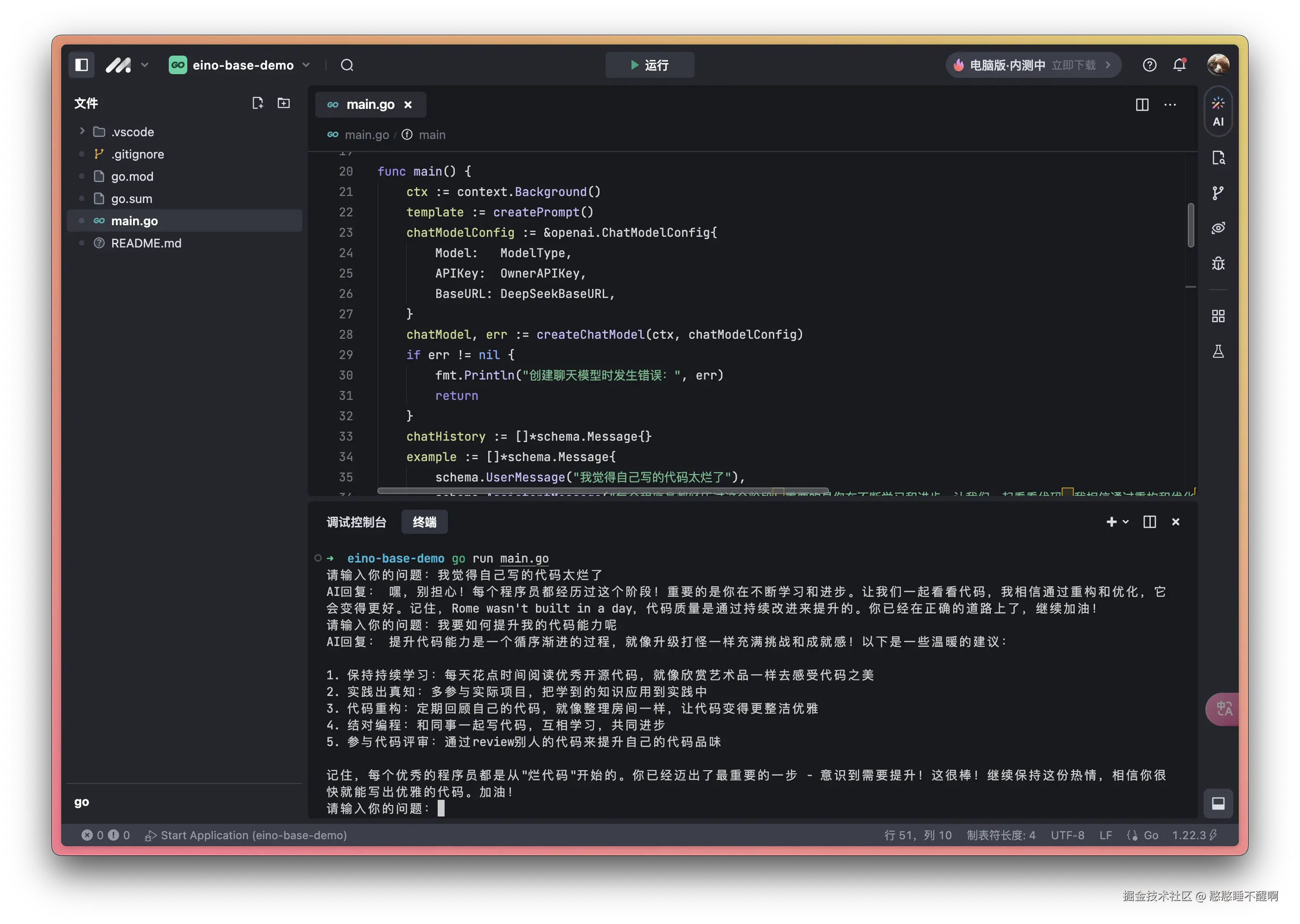
Task: Open the debug bug icon panel
Action: [x=1217, y=263]
